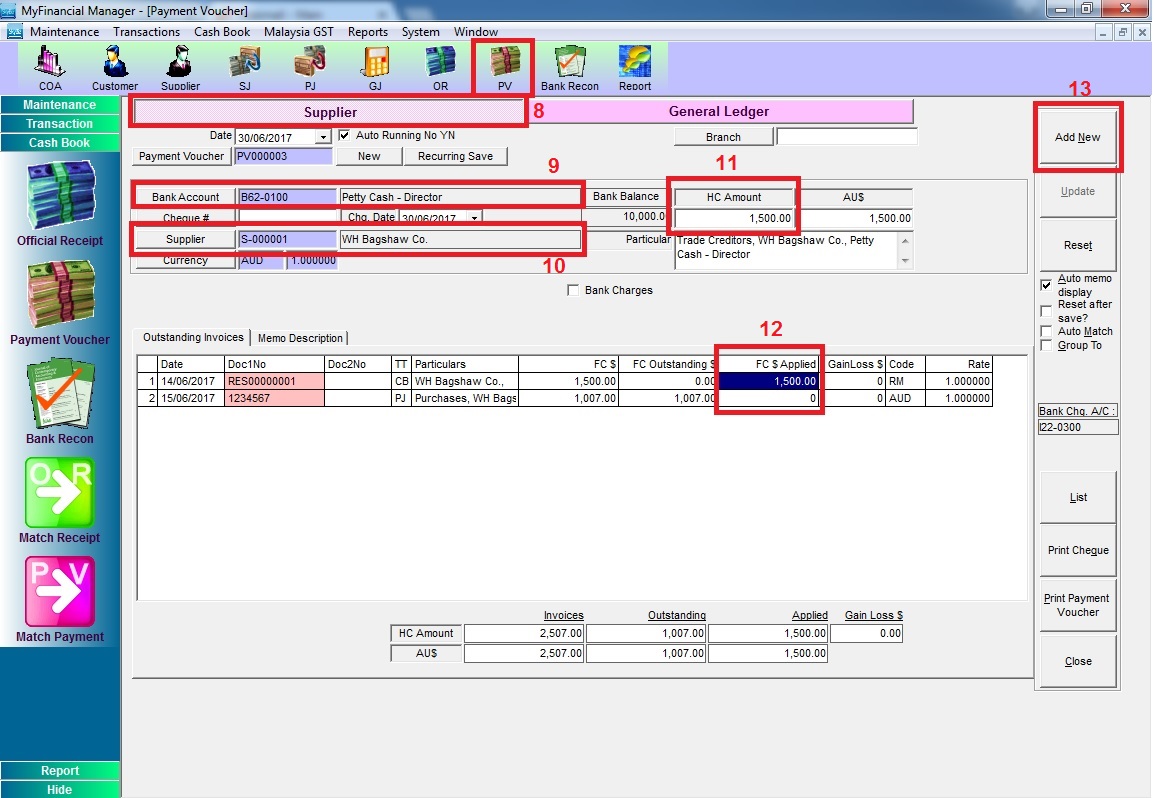Toggle the Auto Running No YN checkbox
Viewport: 1154px width, 798px height.
click(345, 135)
